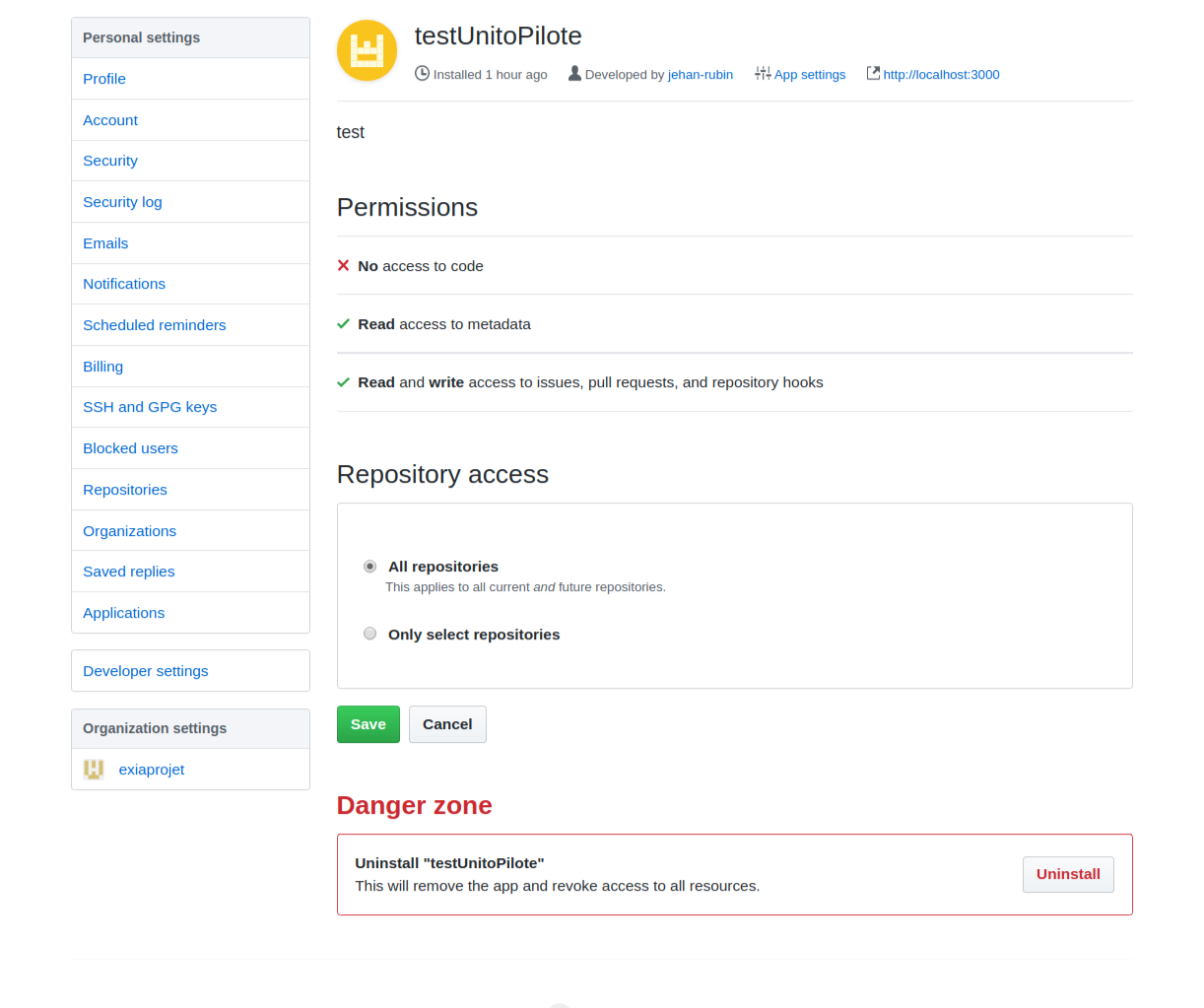Open the jehan-rubin developer profile
Screen dimensions: 1204x1008
click(x=701, y=74)
